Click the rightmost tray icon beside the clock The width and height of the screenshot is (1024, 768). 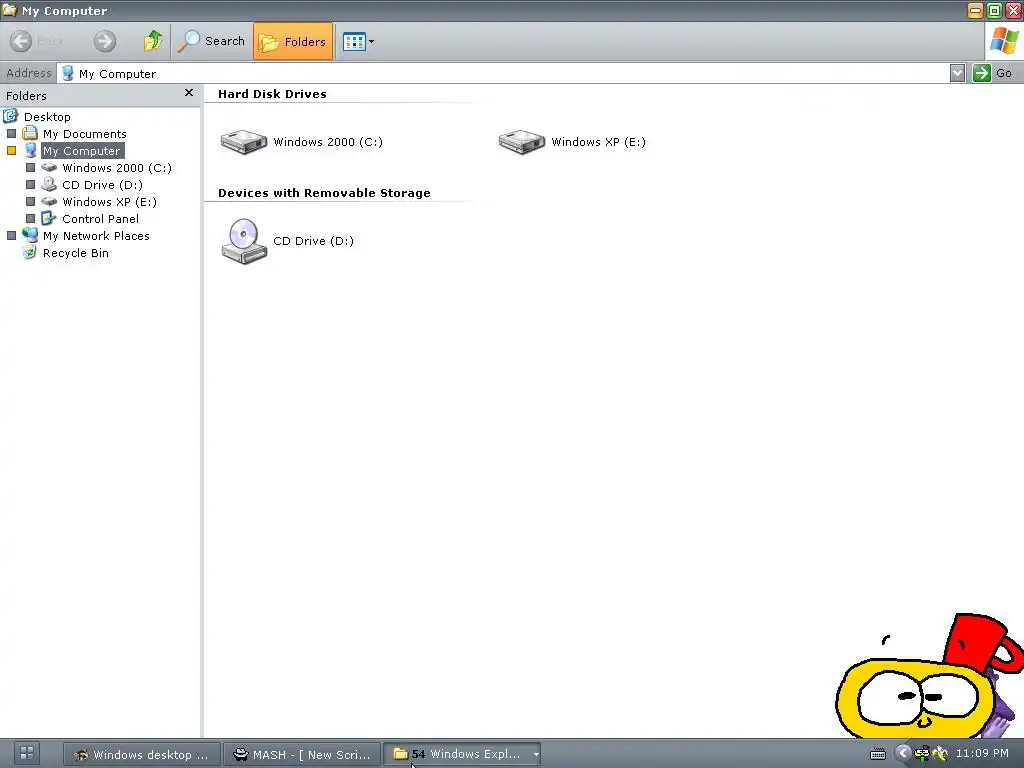940,754
